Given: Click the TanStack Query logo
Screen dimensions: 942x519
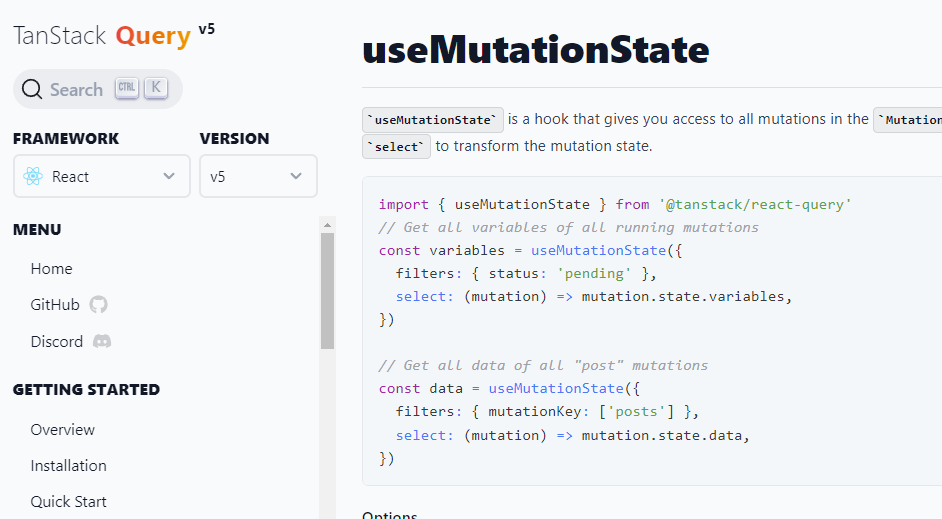Looking at the screenshot, I should point(102,36).
